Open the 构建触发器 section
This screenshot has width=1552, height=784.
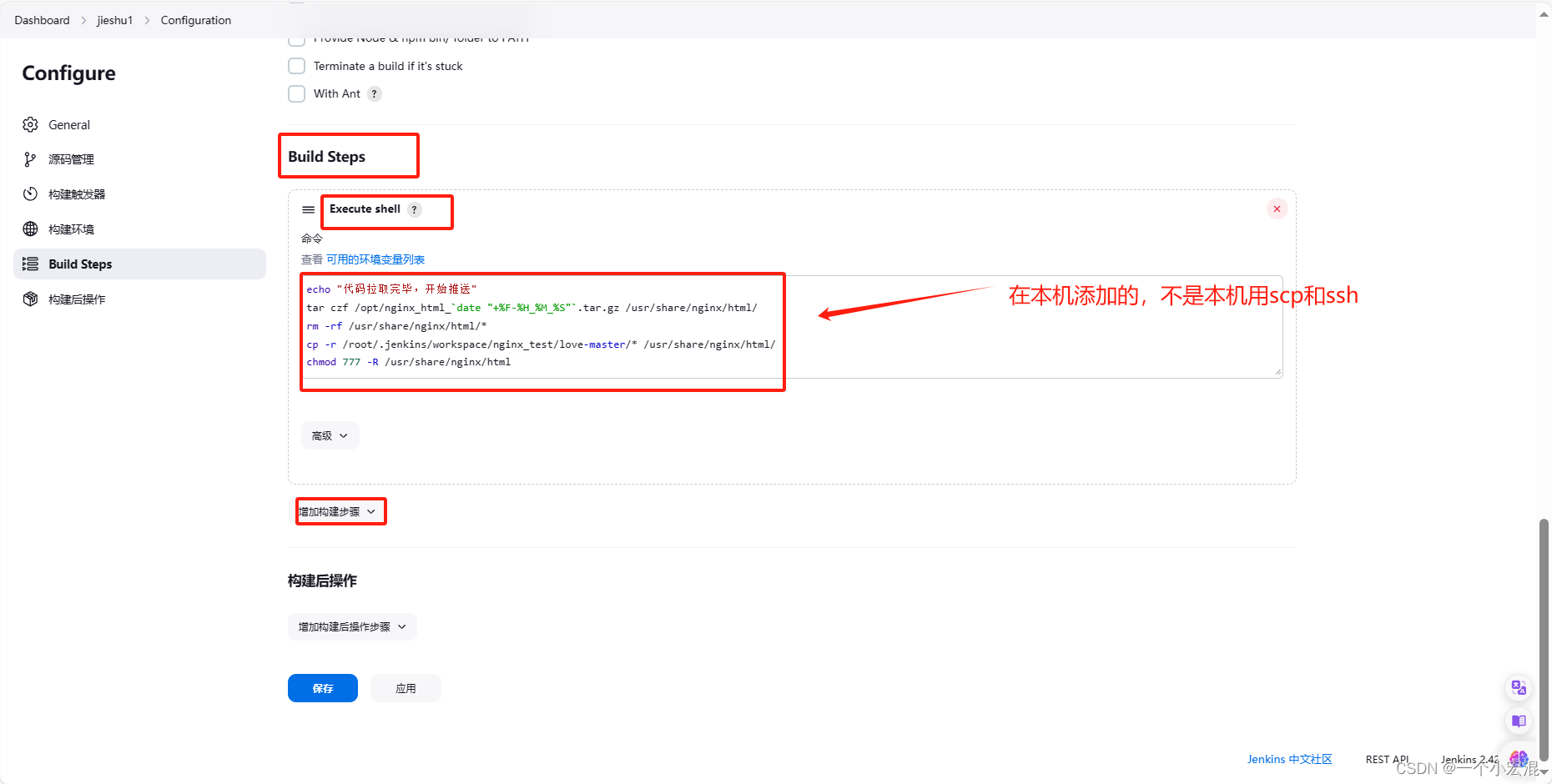tap(76, 193)
